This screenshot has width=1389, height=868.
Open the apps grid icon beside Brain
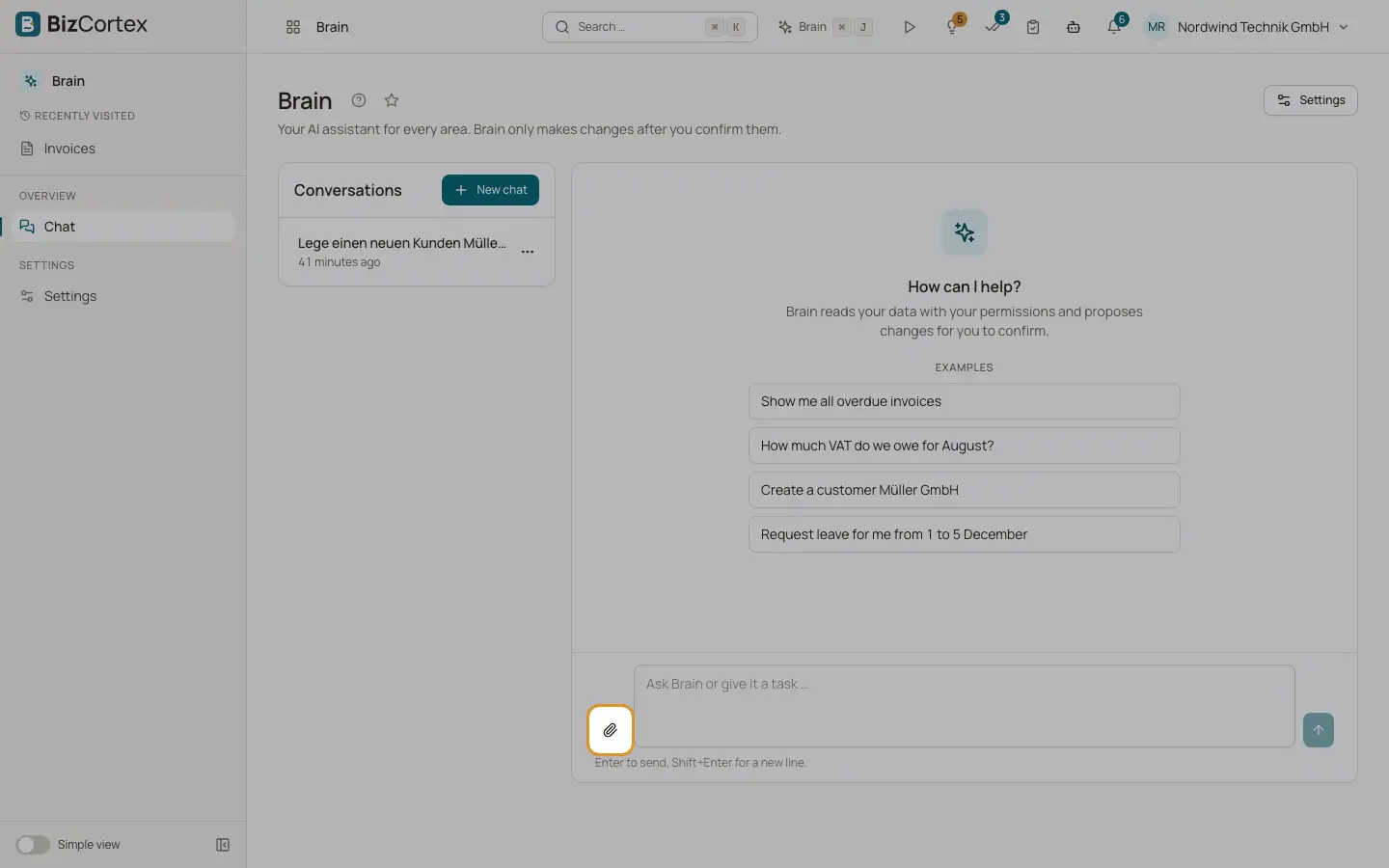coord(293,27)
